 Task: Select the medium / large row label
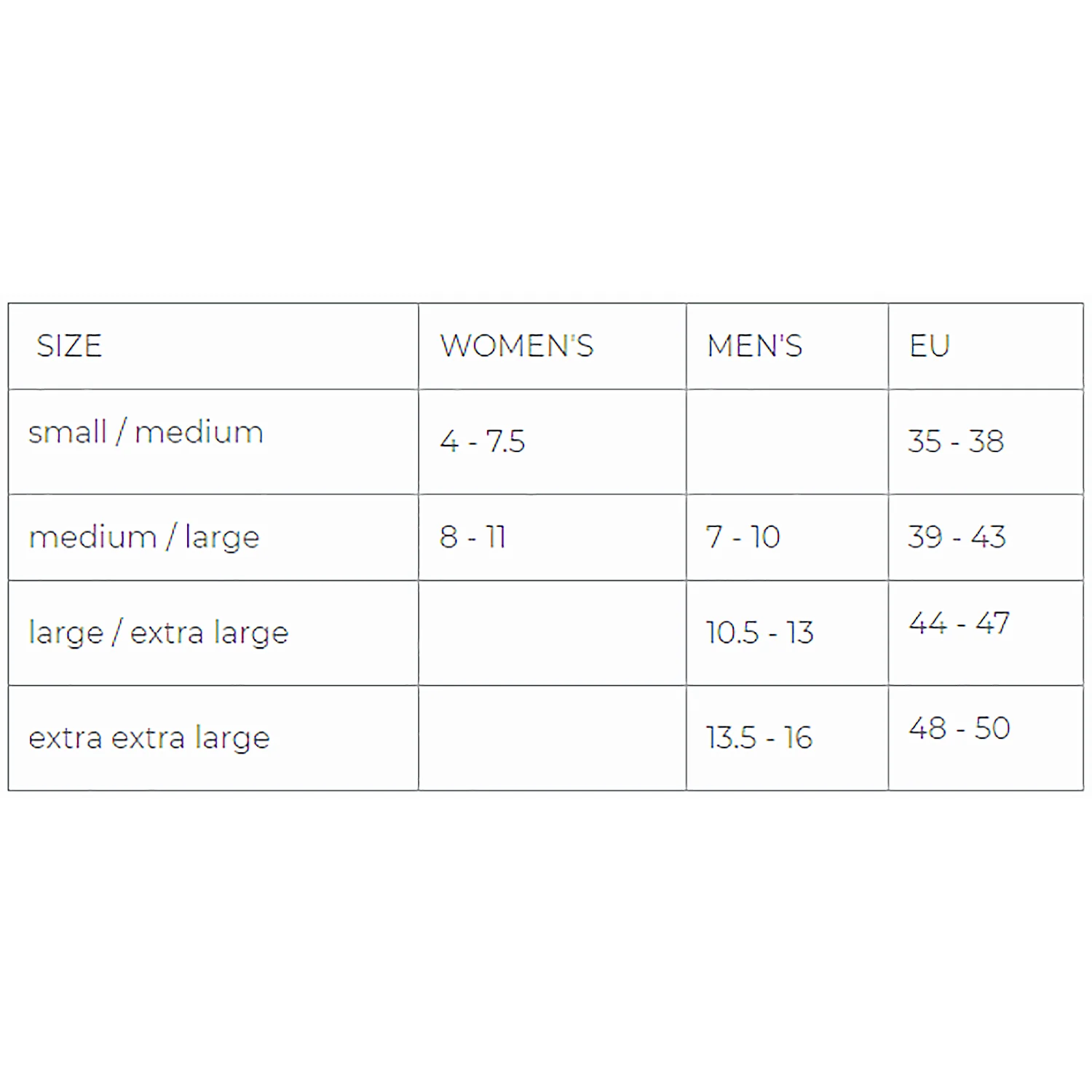point(144,537)
